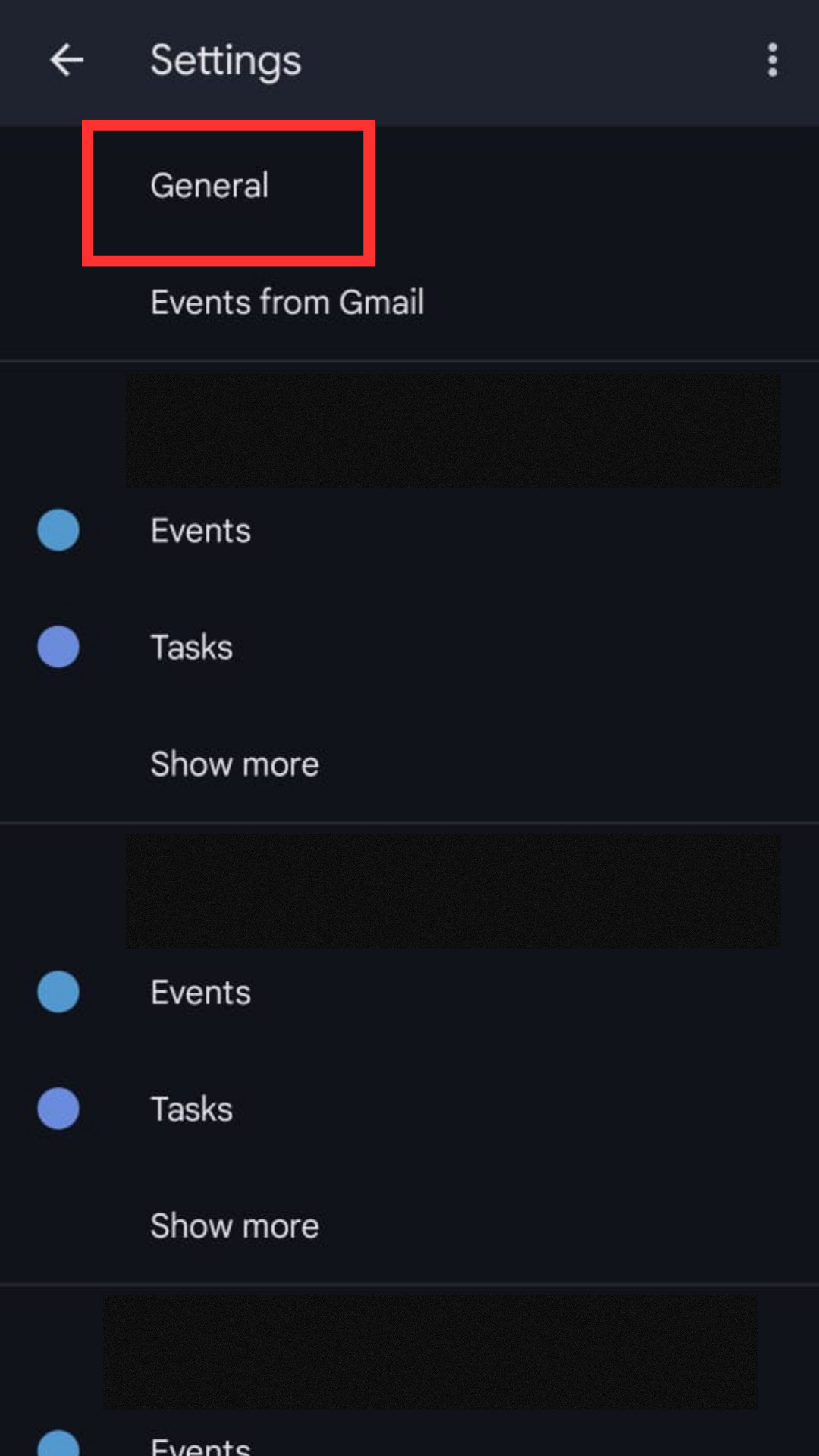Image resolution: width=819 pixels, height=1456 pixels.
Task: Select the third redacted account header
Action: click(x=430, y=1352)
